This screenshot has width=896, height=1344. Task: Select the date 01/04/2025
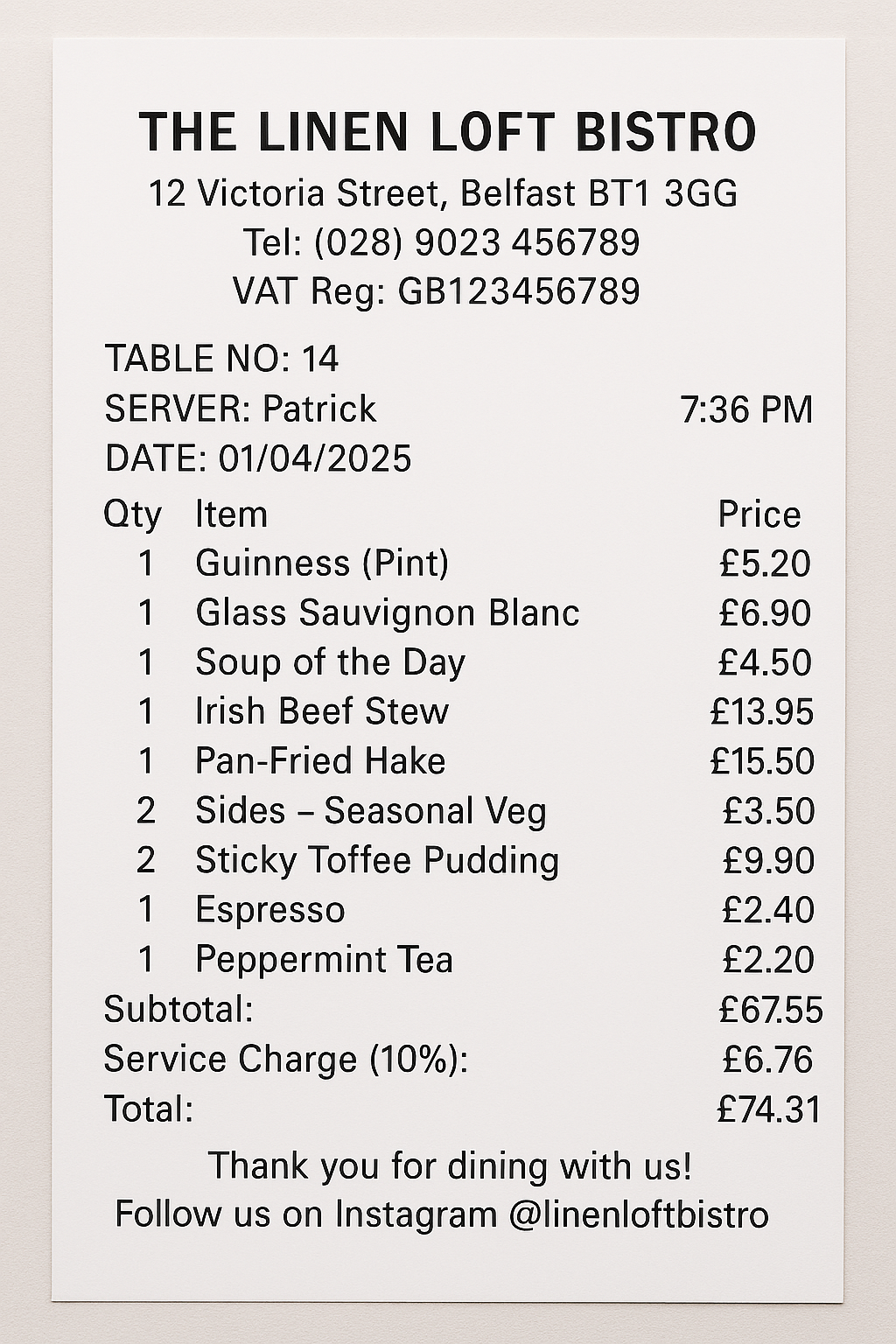click(x=315, y=458)
